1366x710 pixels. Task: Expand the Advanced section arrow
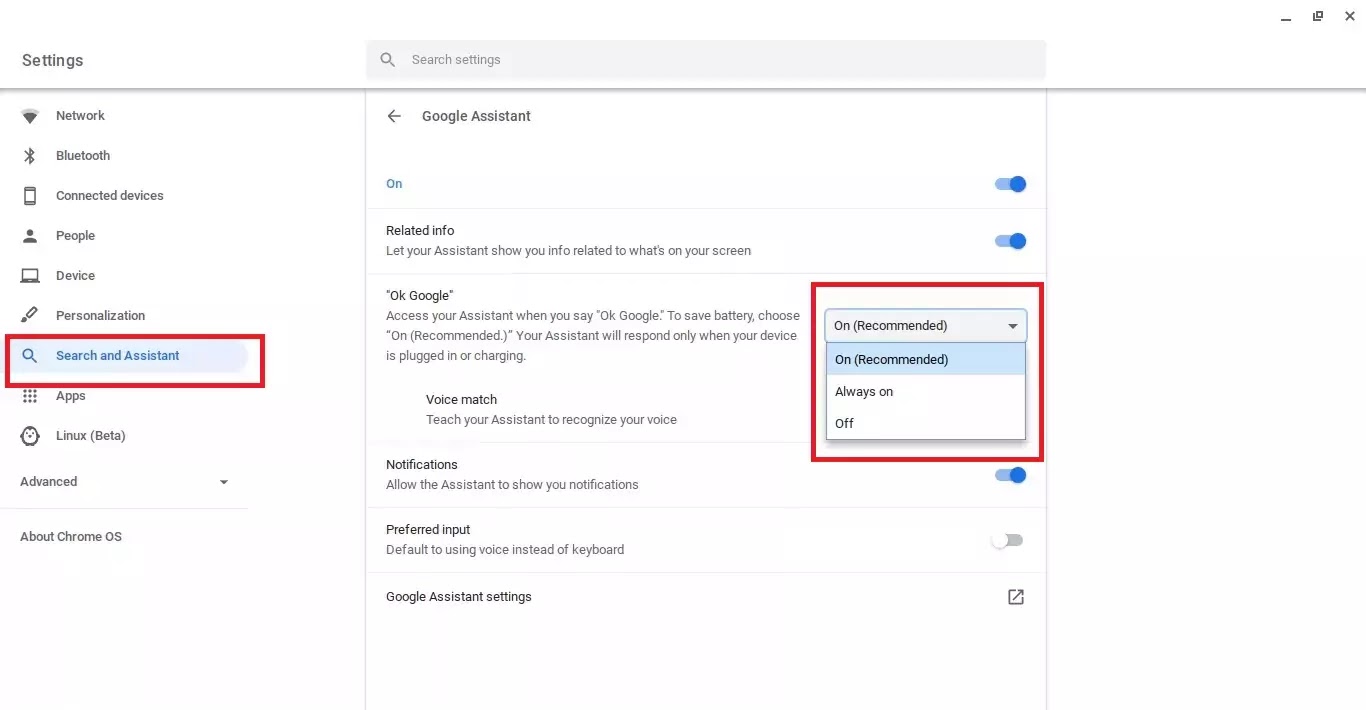coord(224,482)
